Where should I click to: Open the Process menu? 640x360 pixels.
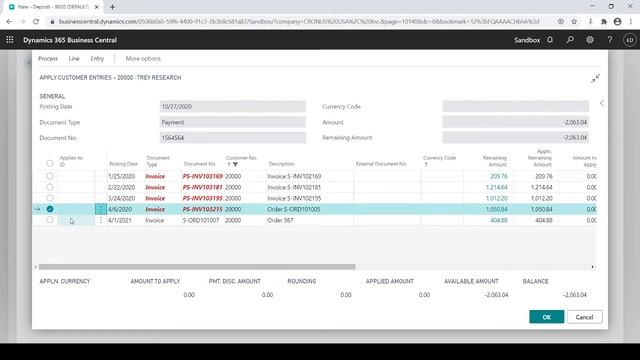click(48, 59)
